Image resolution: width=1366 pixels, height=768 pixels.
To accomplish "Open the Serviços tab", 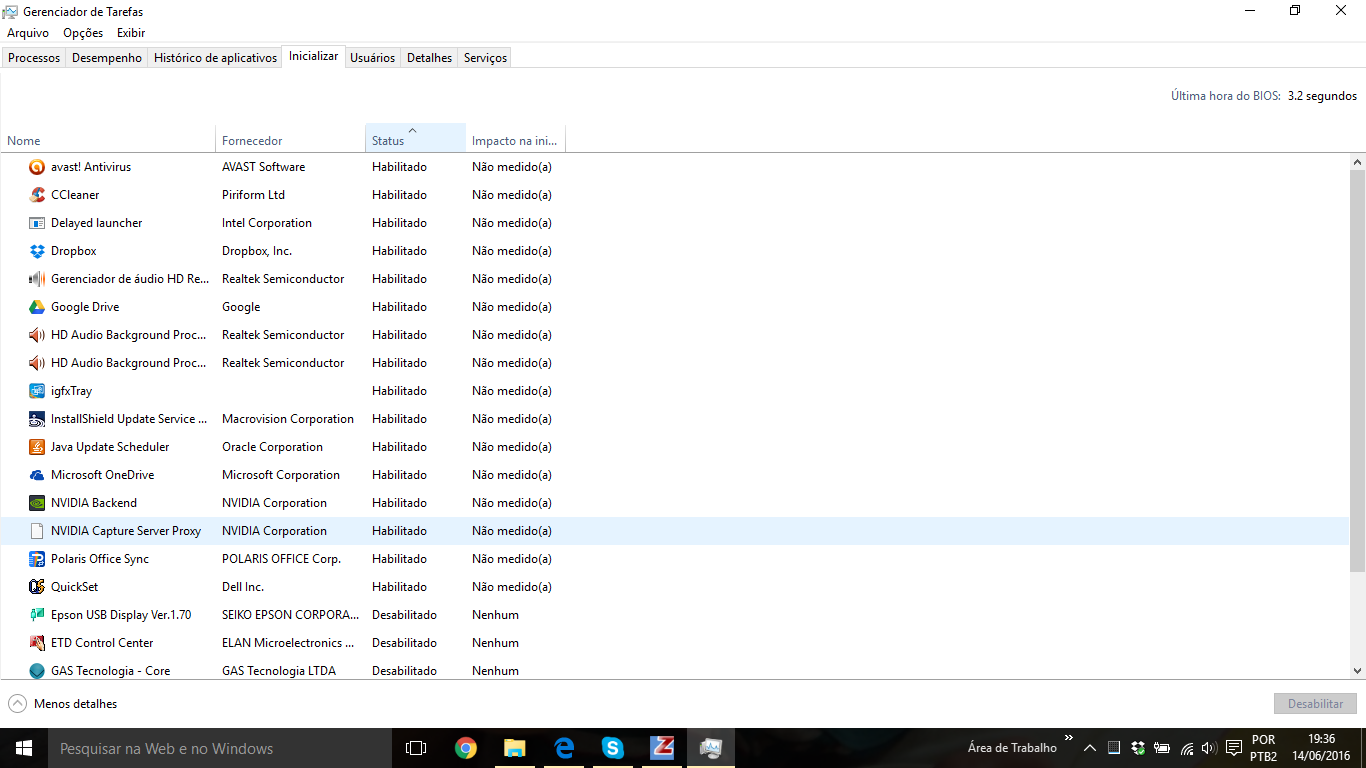I will pos(485,58).
